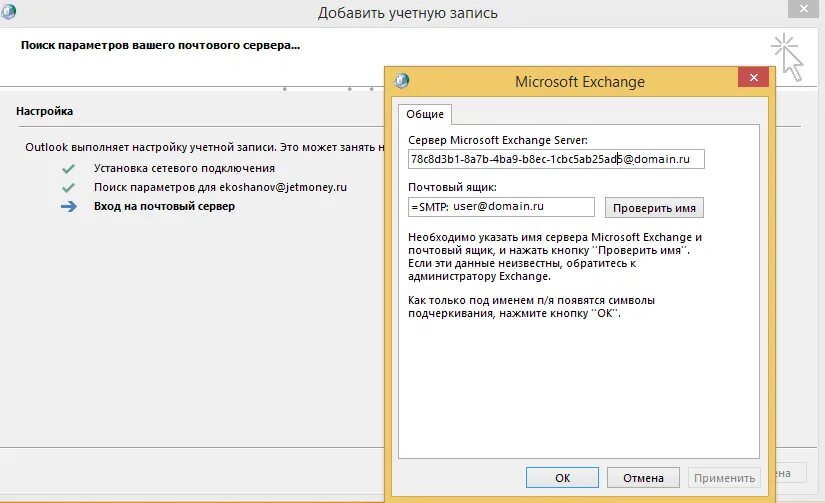Screen dimensions: 825x503
Task: Click text Установка сетевого подключения
Action: 184,168
